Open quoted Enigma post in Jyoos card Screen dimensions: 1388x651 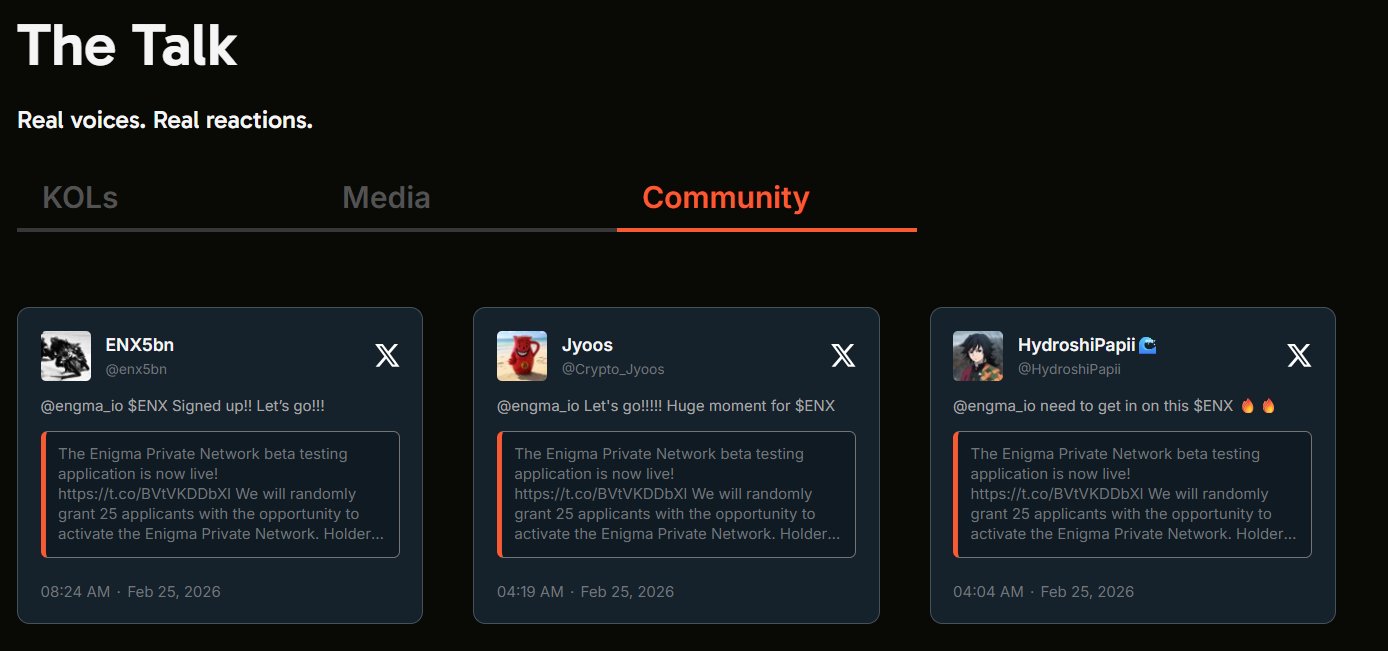pos(676,494)
